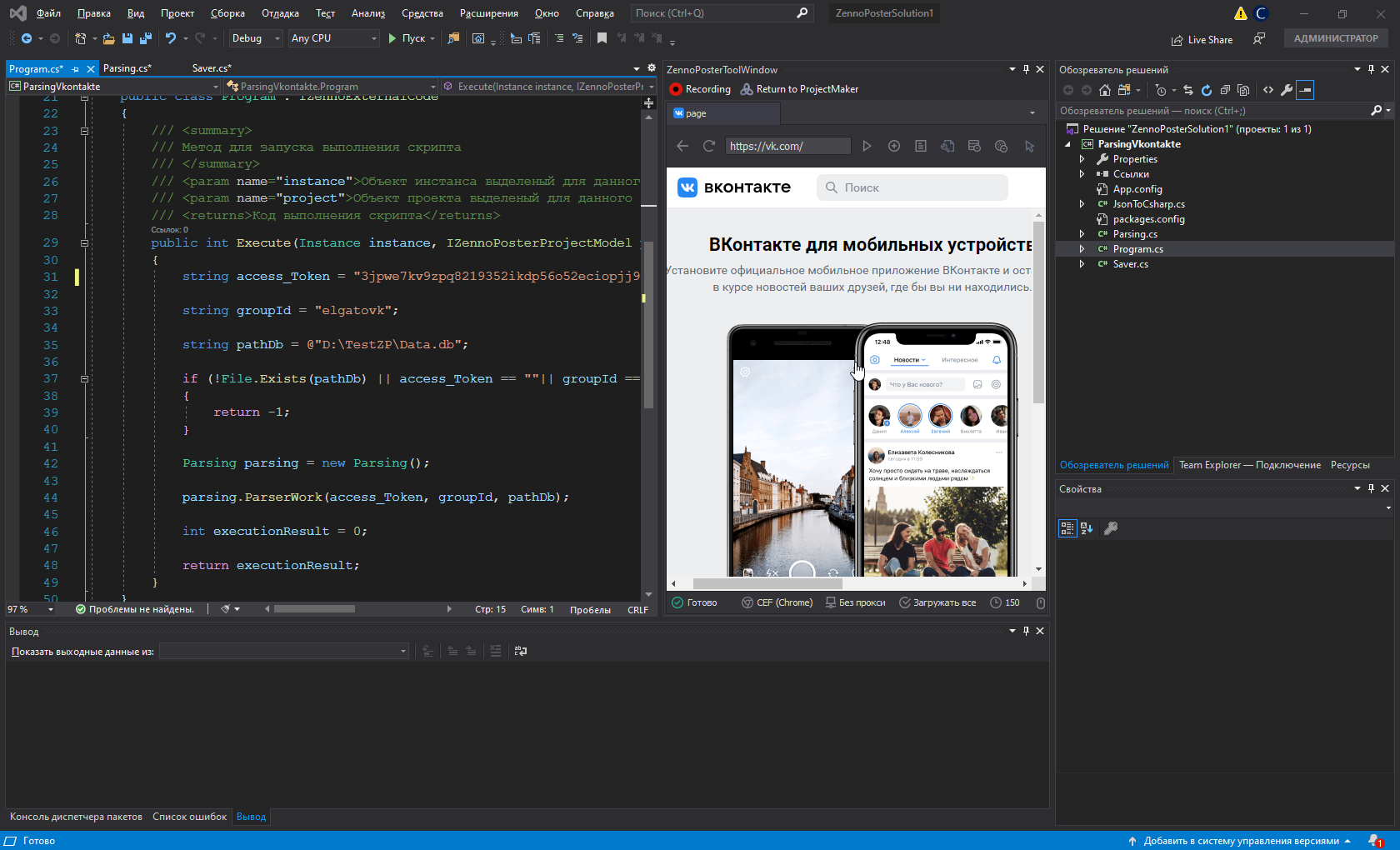Toggle Загружать все loading option
Viewport: 1400px width, 850px height.
coord(937,602)
